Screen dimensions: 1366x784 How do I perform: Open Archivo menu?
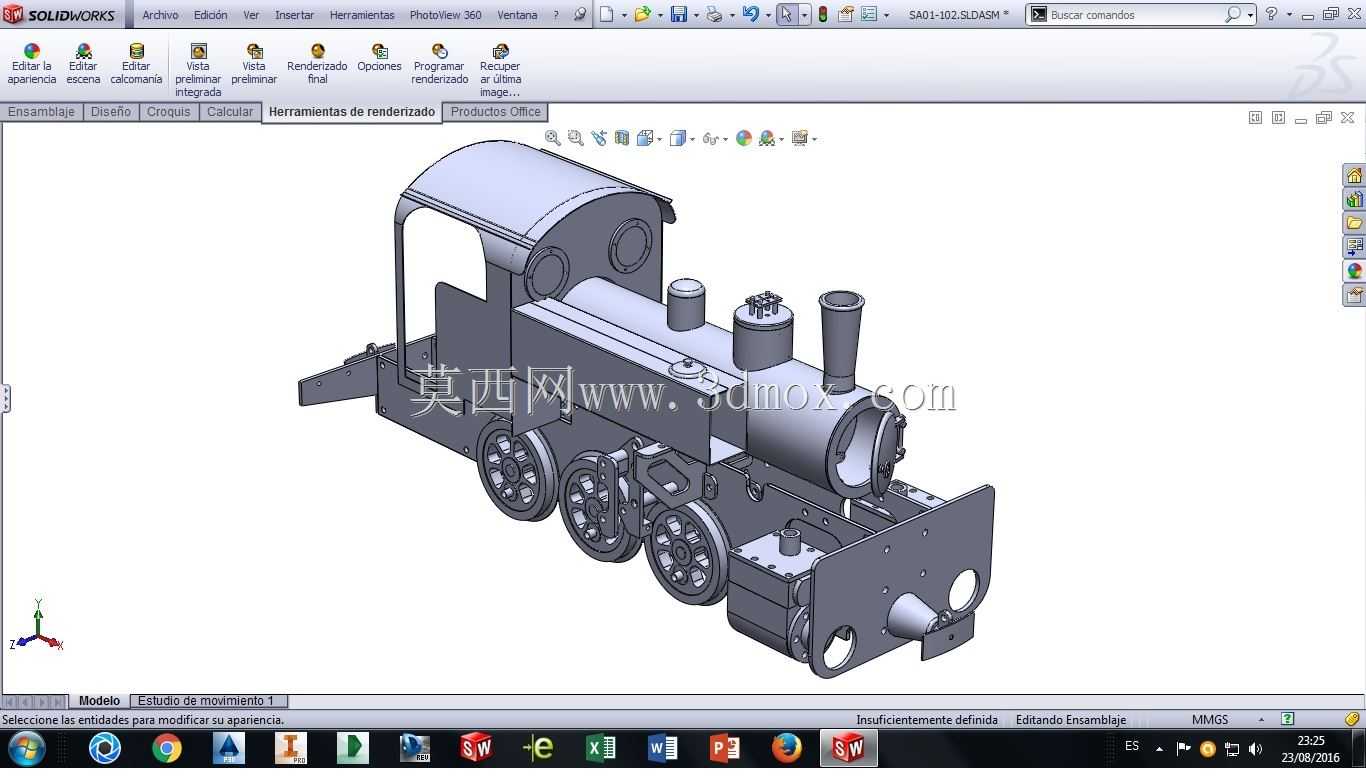point(160,15)
